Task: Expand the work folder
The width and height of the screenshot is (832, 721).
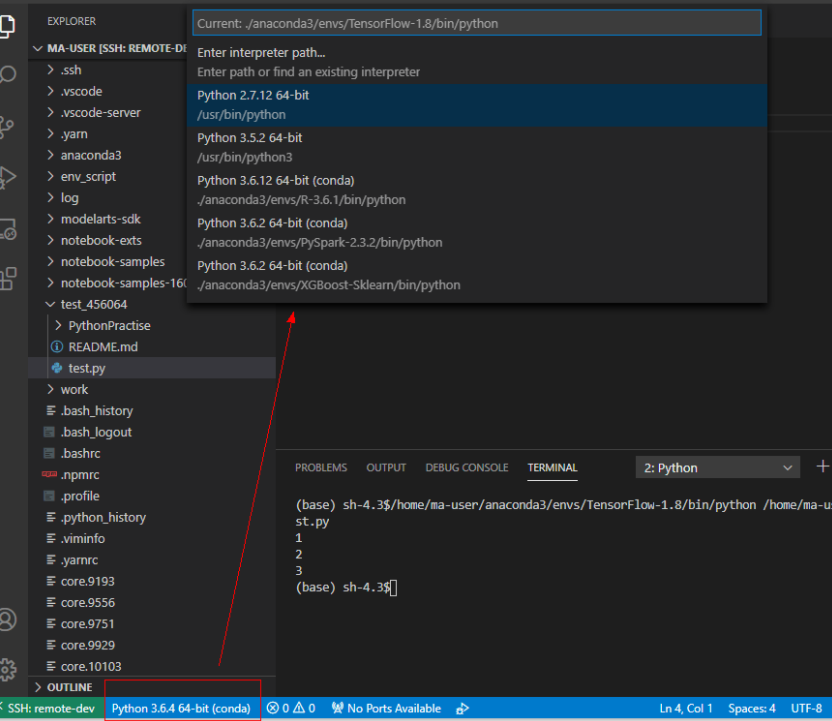Action: click(50, 389)
